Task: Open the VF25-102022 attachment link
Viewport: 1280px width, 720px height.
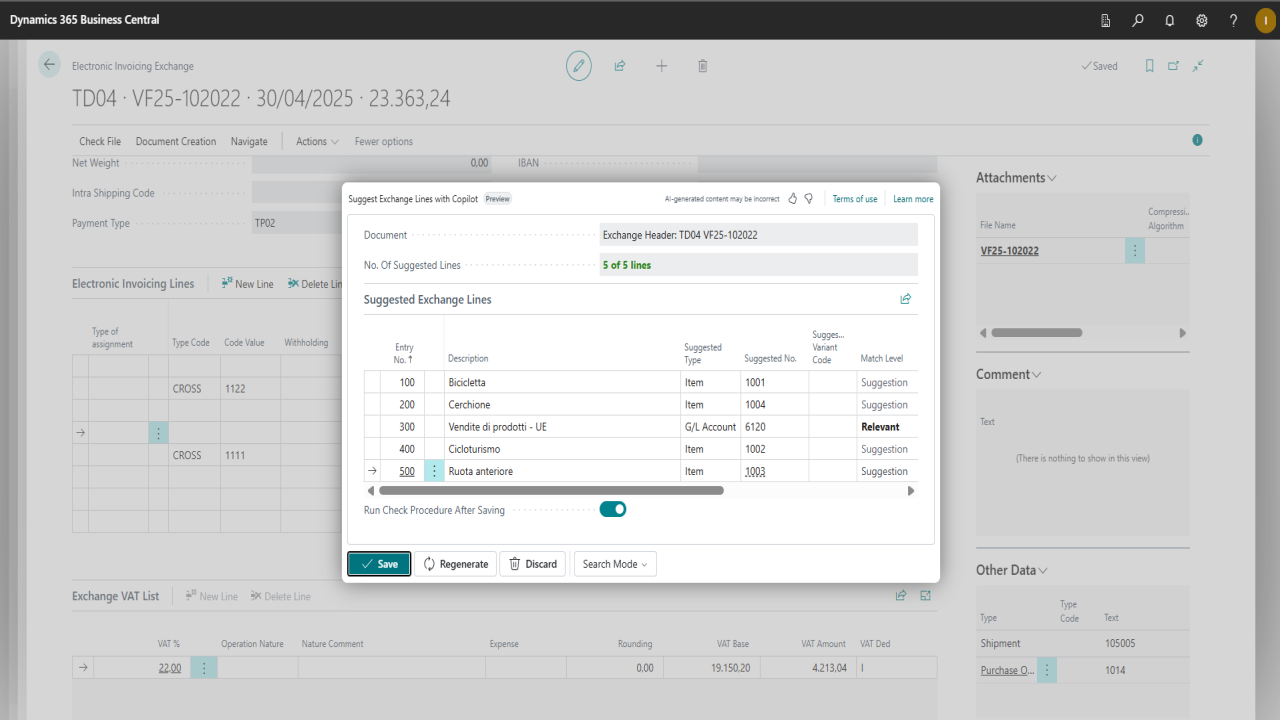Action: click(x=1009, y=251)
